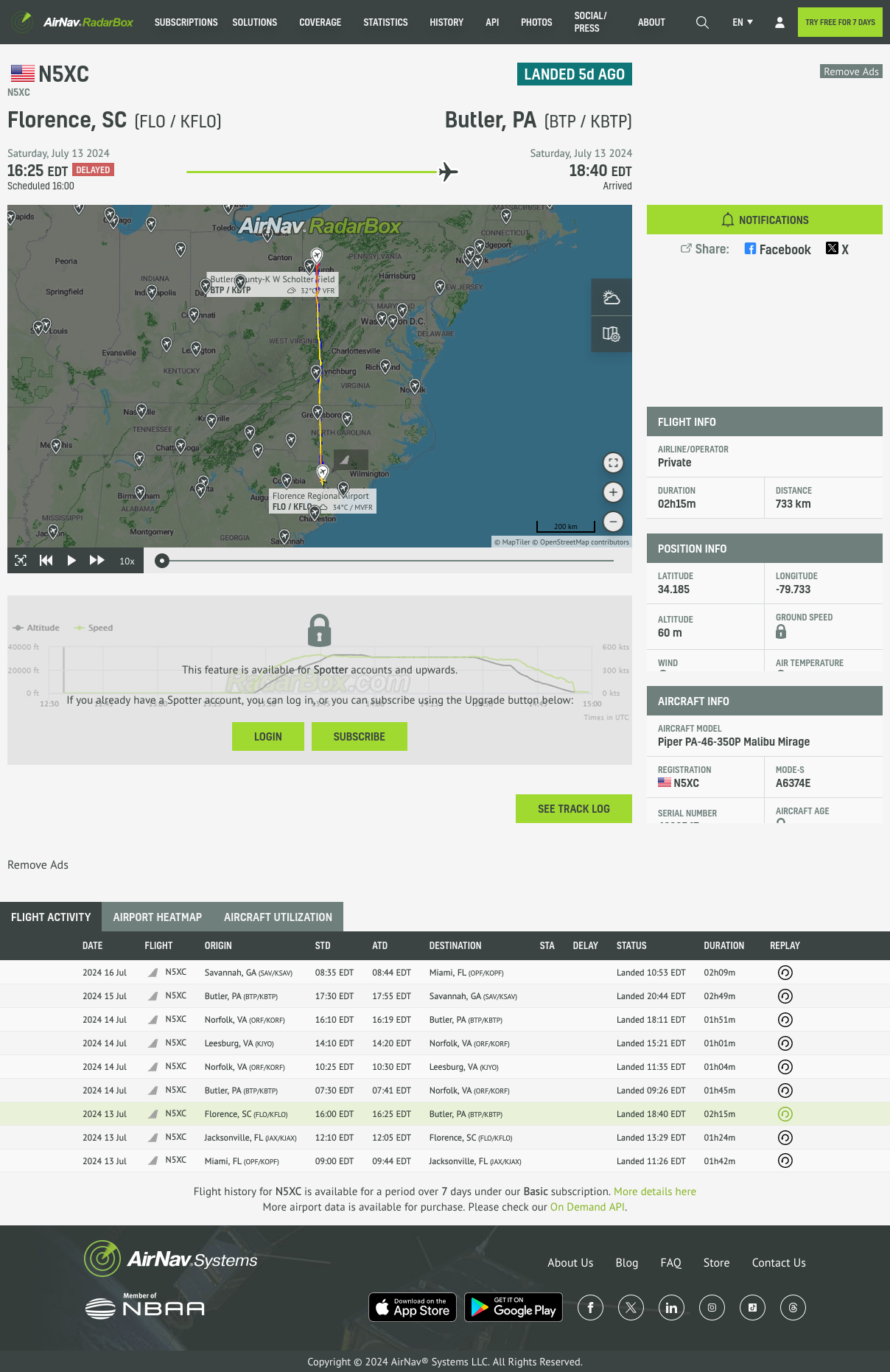Switch to the Aircraft Utilization tab
This screenshot has height=1372, width=890.
pyautogui.click(x=278, y=917)
